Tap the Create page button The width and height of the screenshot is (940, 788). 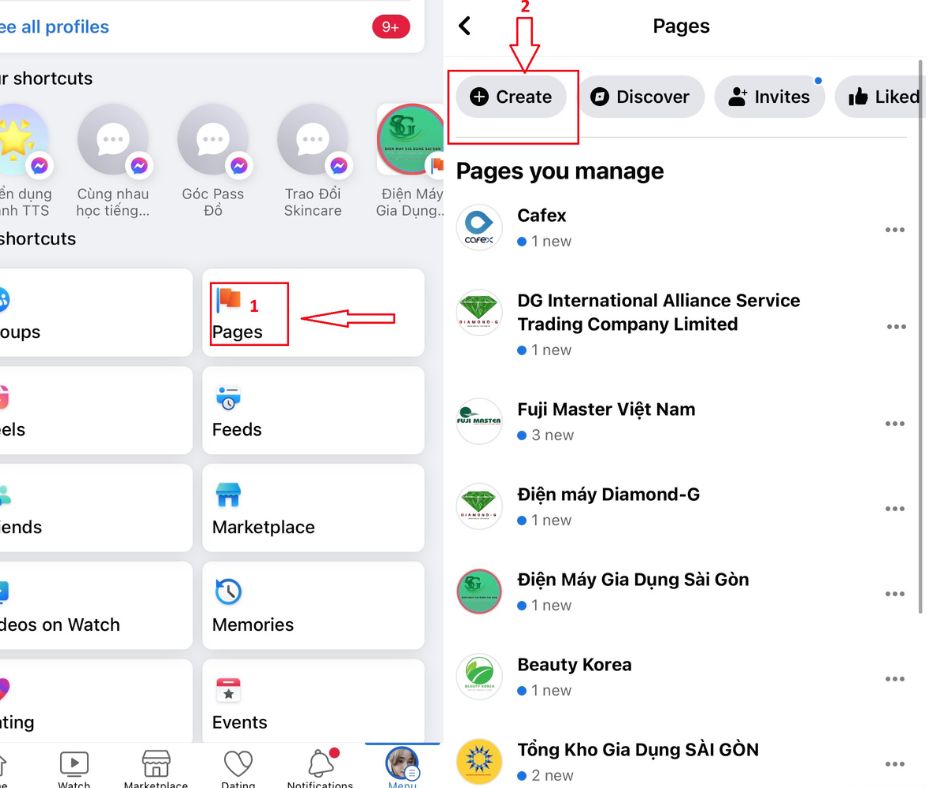(511, 97)
